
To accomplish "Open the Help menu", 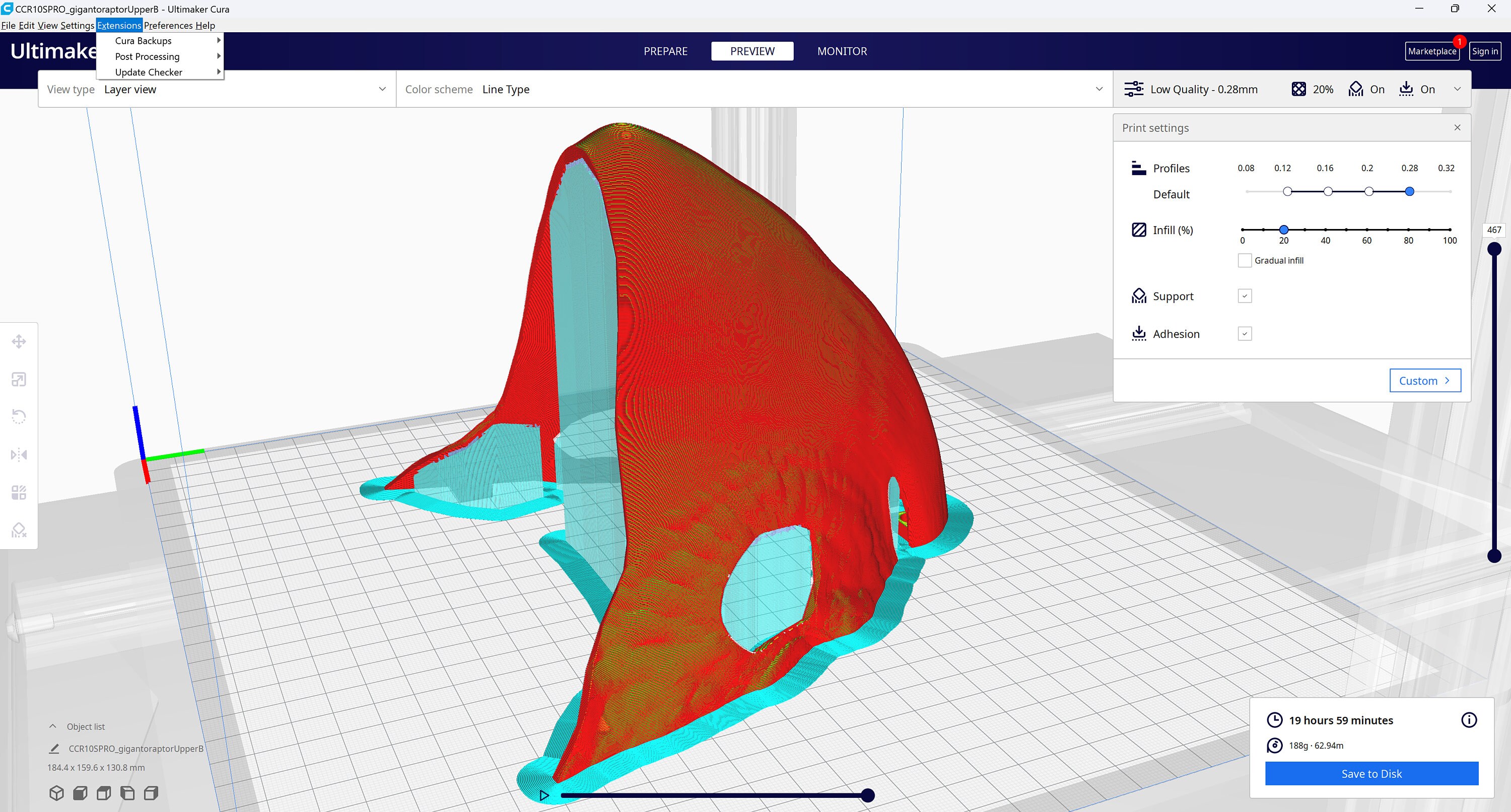I will tap(205, 25).
